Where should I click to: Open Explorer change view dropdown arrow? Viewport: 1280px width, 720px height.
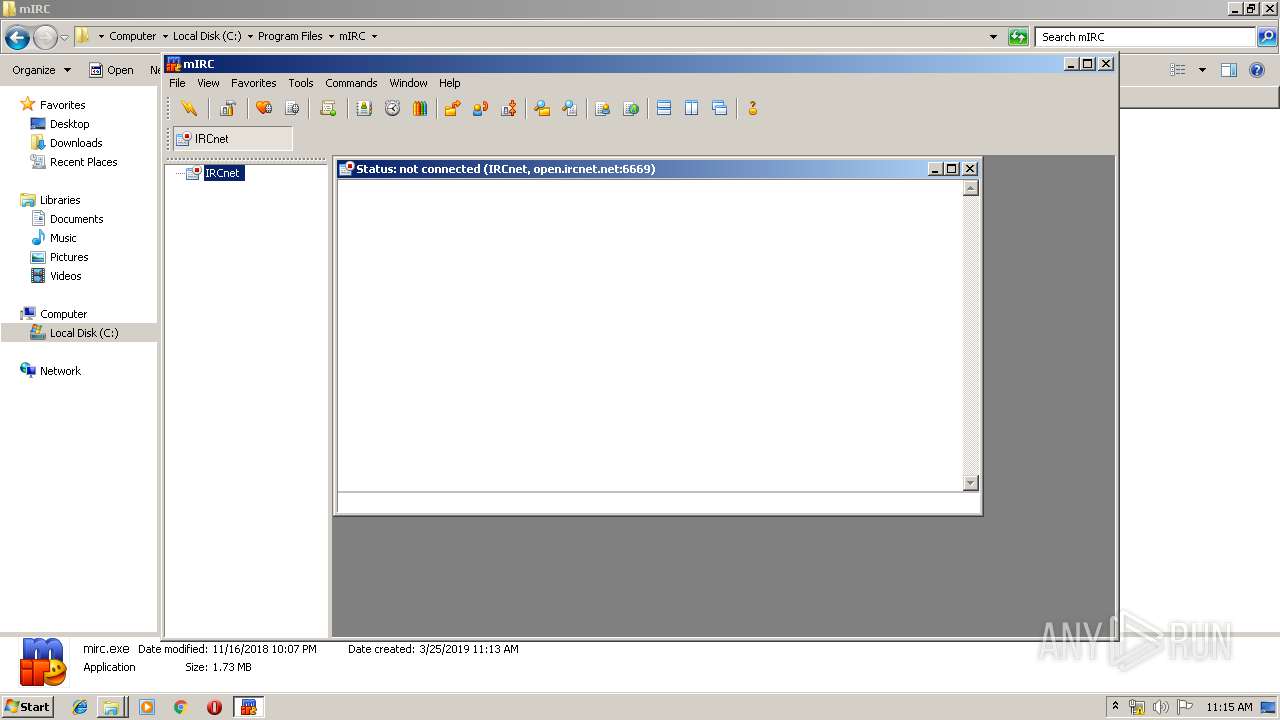[1202, 70]
